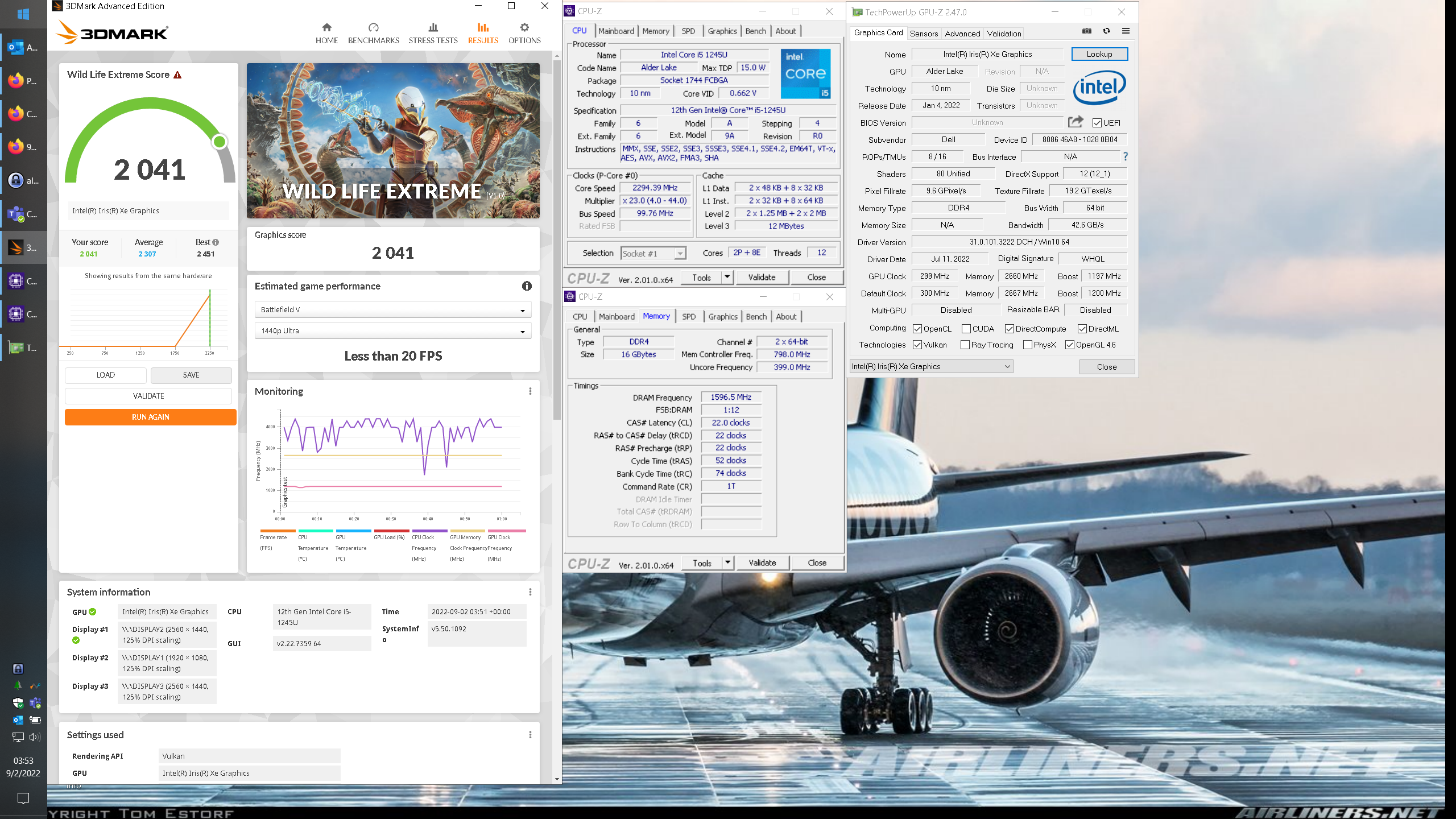Viewport: 1456px width, 819px height.
Task: Click the info icon beside Best score
Action: pyautogui.click(x=216, y=242)
